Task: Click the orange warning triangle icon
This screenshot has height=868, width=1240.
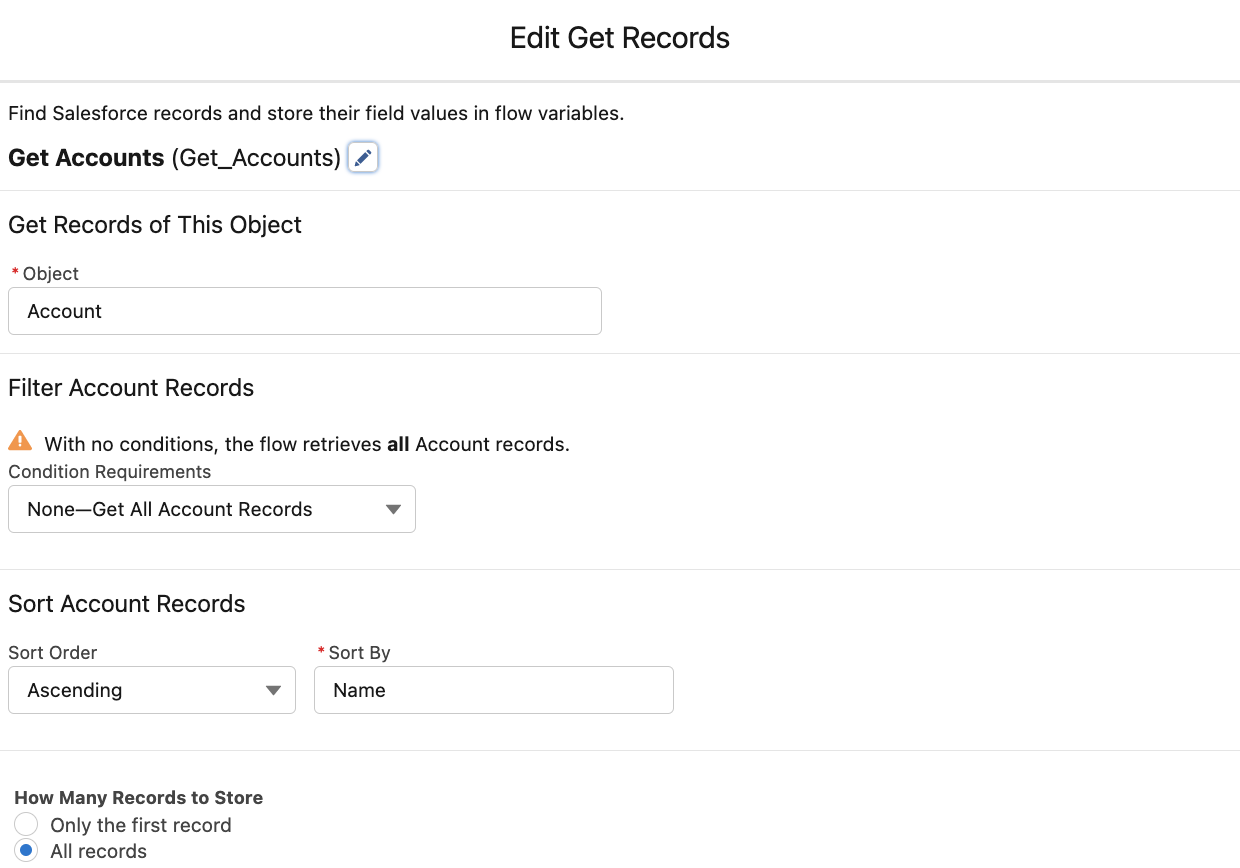Action: 20,442
